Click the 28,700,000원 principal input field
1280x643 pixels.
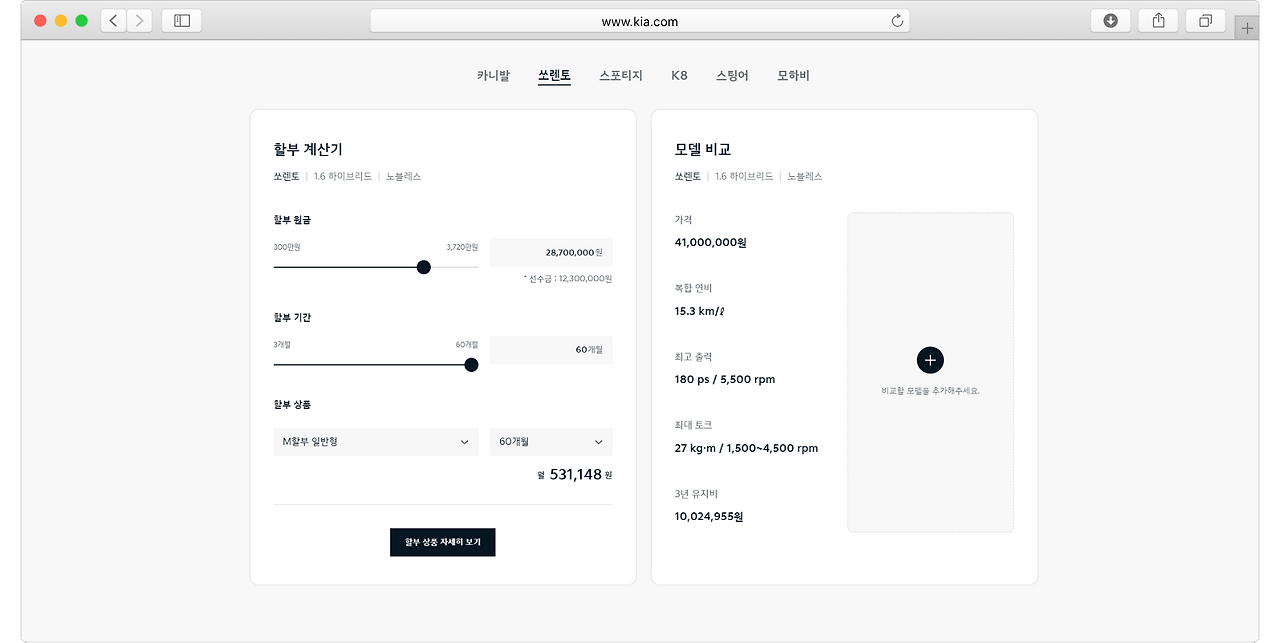551,253
